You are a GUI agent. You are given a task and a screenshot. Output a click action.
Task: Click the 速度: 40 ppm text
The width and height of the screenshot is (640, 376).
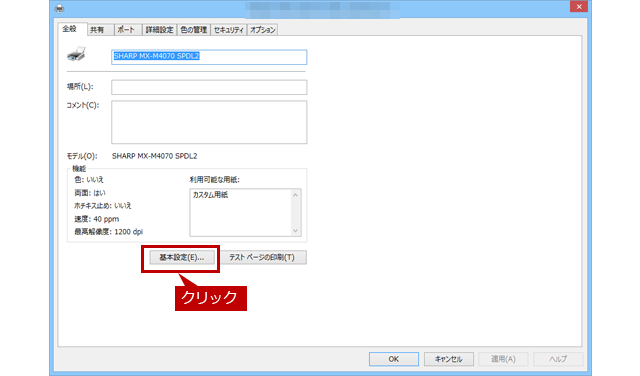[96, 219]
